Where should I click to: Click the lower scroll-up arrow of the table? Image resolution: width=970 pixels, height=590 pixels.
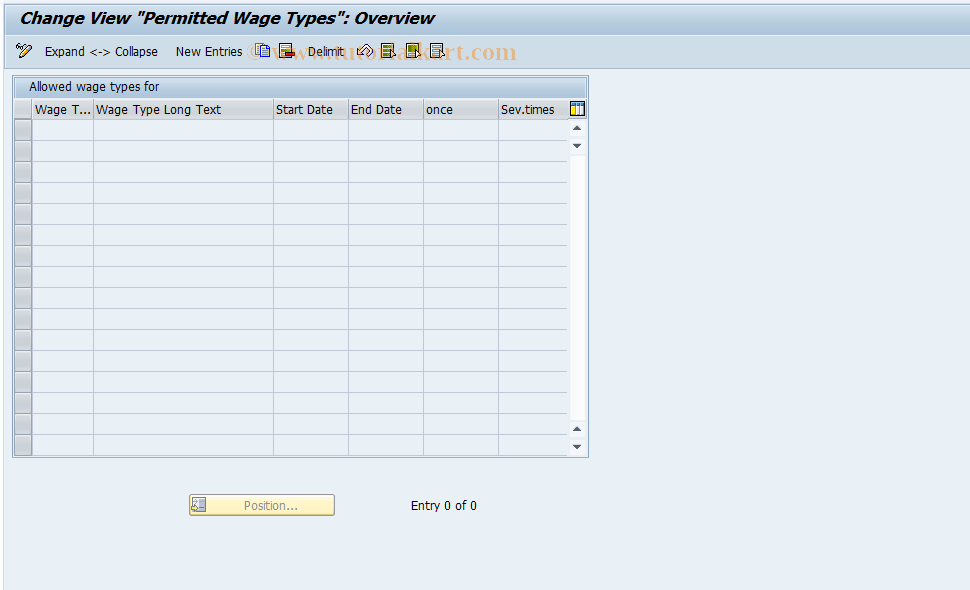pyautogui.click(x=577, y=429)
